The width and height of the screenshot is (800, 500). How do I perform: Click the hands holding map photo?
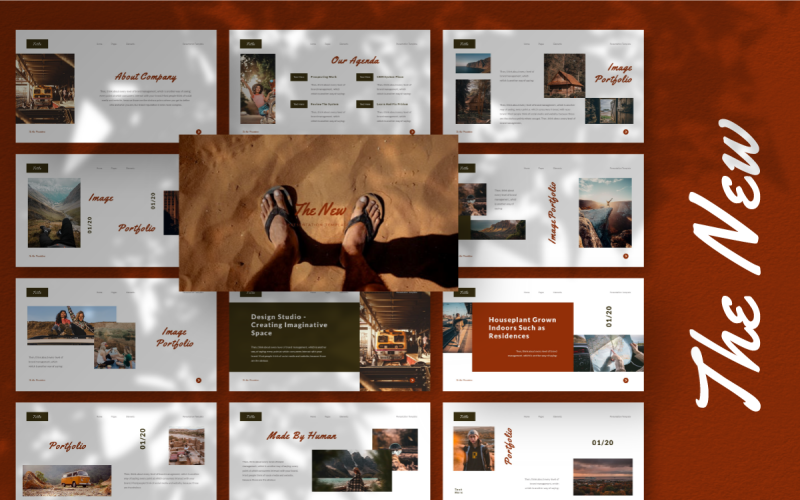point(609,353)
